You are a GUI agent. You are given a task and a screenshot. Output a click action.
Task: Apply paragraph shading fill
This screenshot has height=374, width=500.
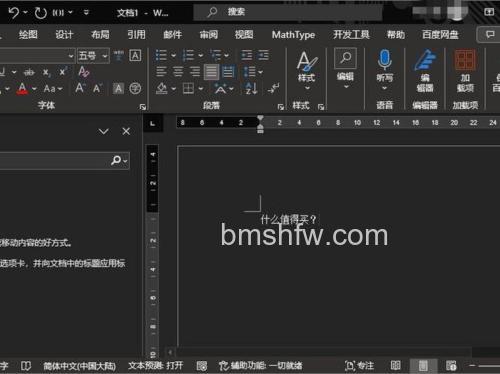click(x=162, y=88)
